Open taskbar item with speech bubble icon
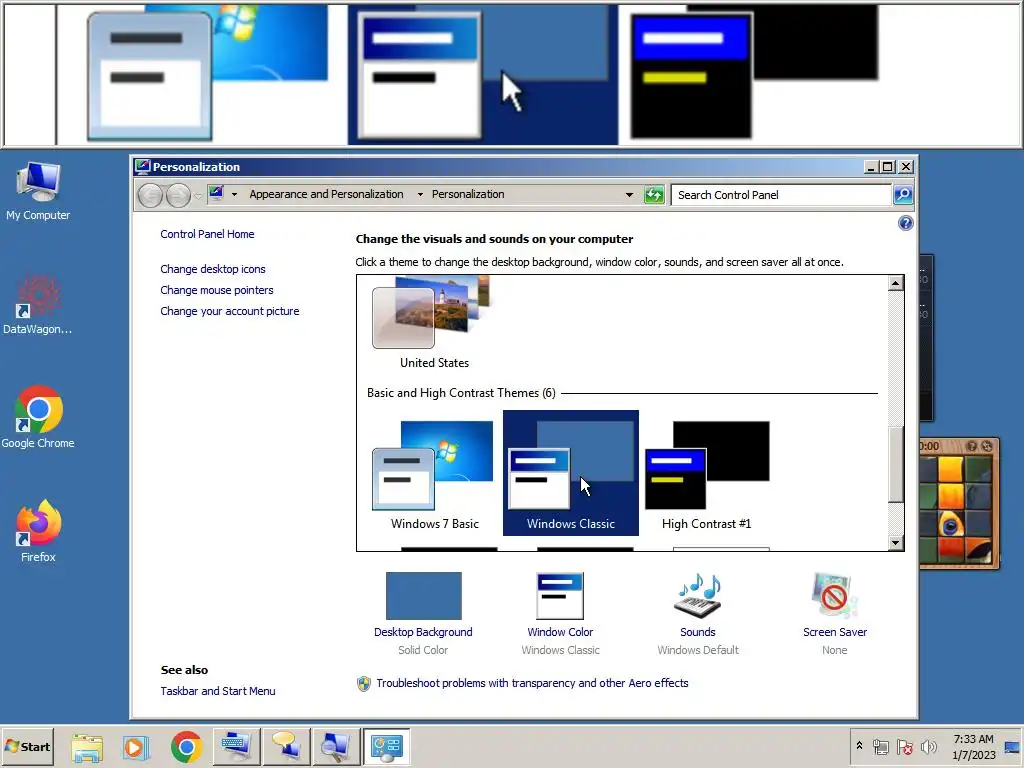This screenshot has width=1024, height=768. (286, 746)
